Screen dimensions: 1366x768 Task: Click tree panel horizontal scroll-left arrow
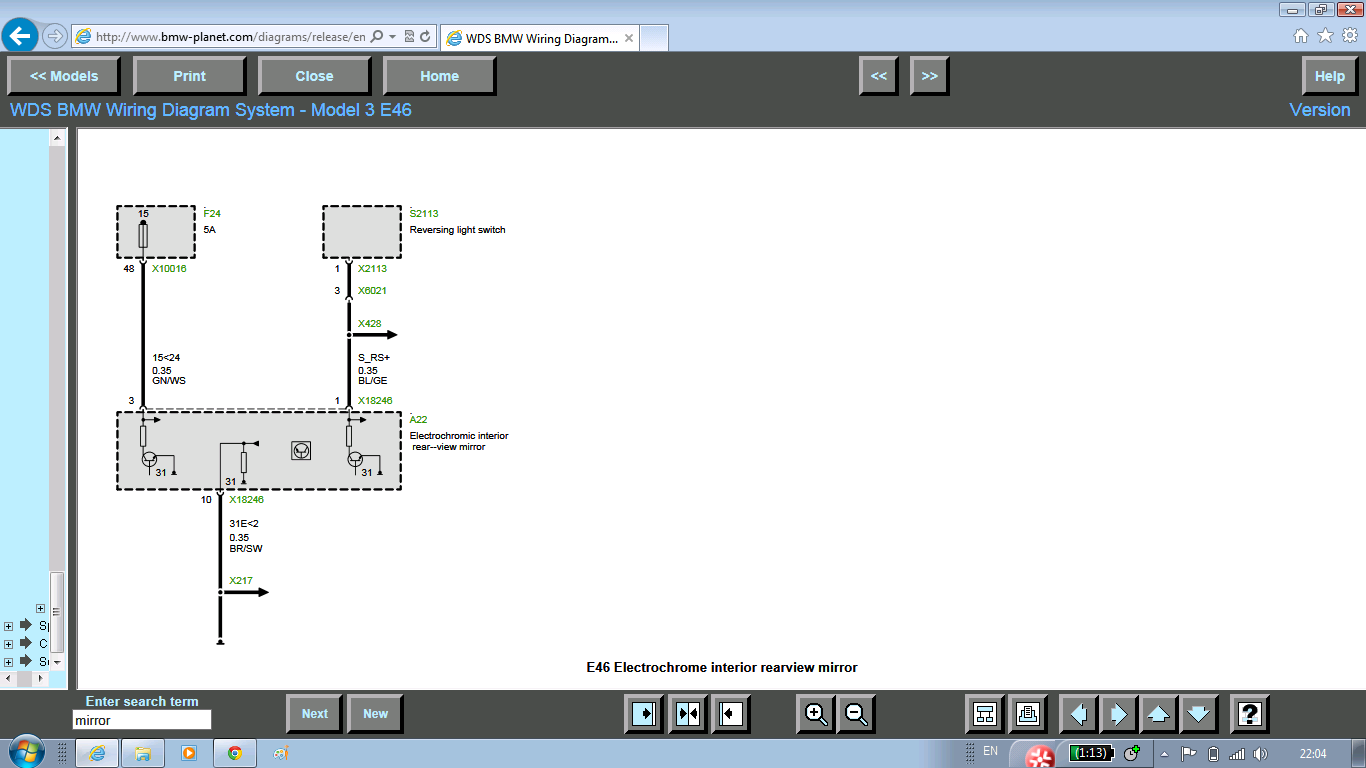(x=8, y=679)
